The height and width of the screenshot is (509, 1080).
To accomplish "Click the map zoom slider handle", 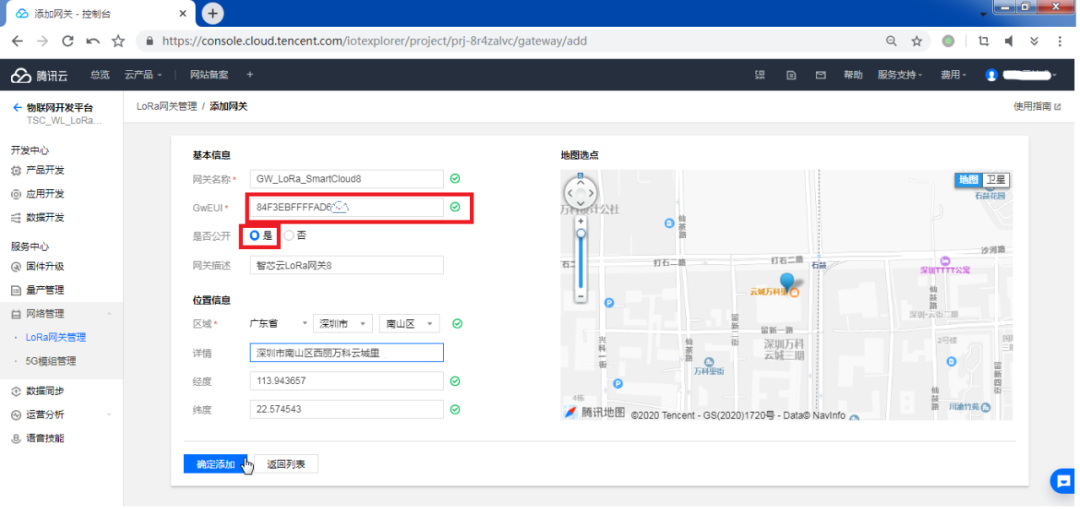I will coord(581,233).
